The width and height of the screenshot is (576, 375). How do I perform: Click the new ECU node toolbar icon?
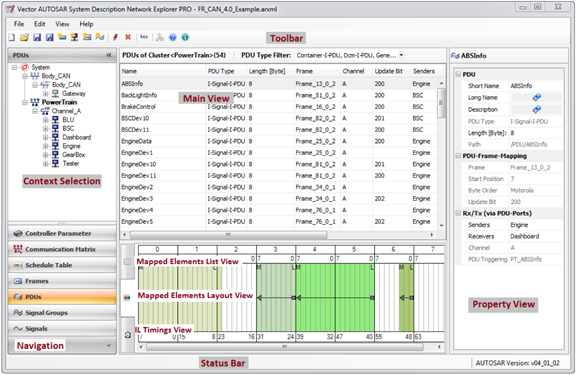74,37
